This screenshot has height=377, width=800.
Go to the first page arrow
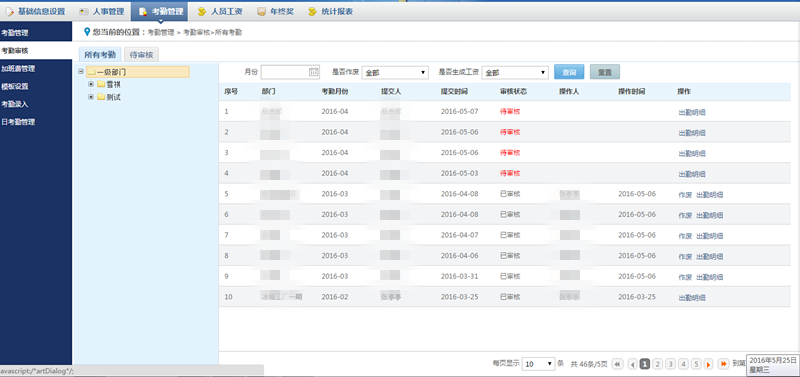[x=617, y=364]
